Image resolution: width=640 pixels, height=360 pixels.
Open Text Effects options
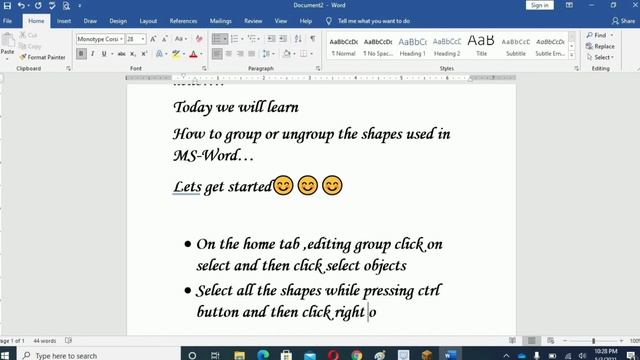point(160,54)
